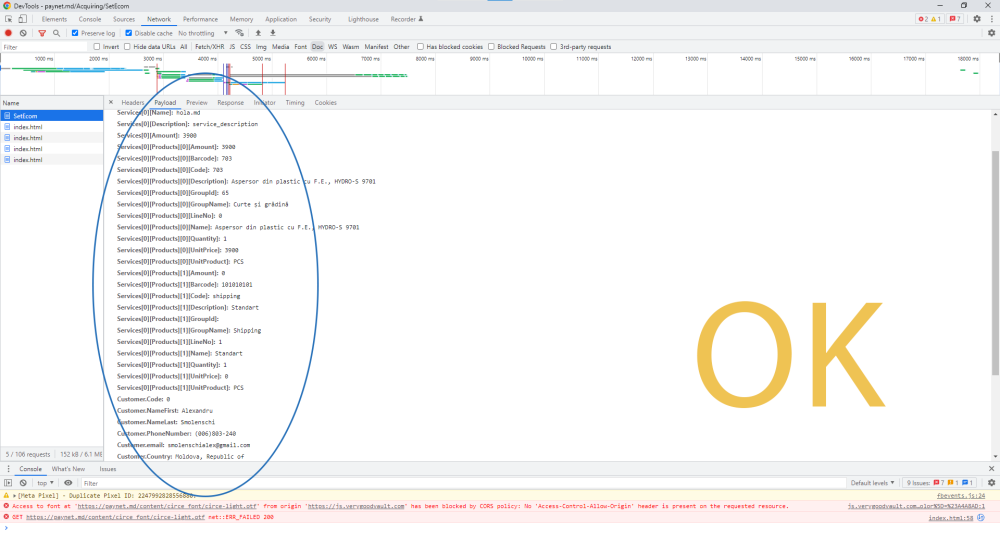Clear the network log

coord(23,33)
